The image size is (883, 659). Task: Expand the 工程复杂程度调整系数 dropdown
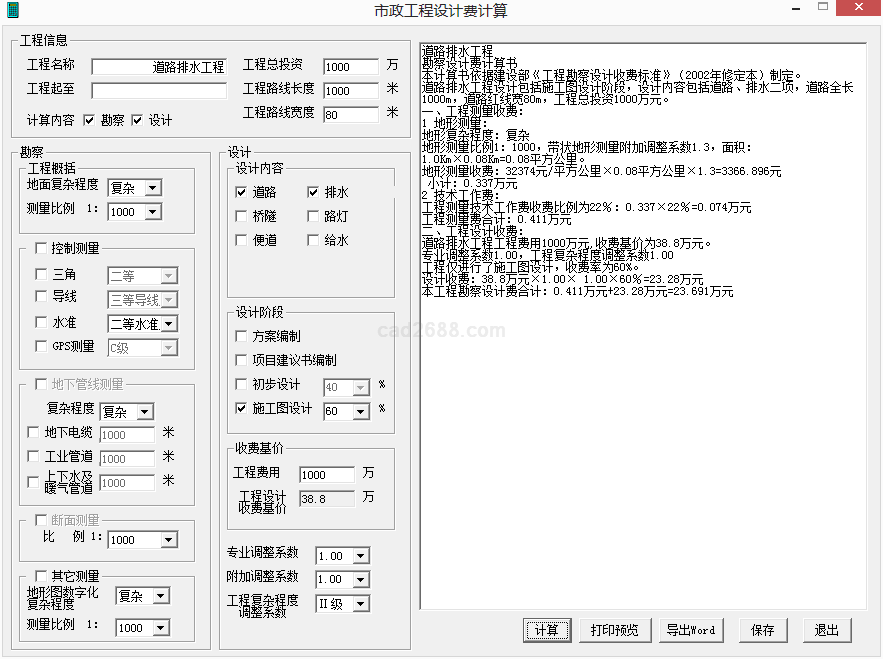coord(360,604)
